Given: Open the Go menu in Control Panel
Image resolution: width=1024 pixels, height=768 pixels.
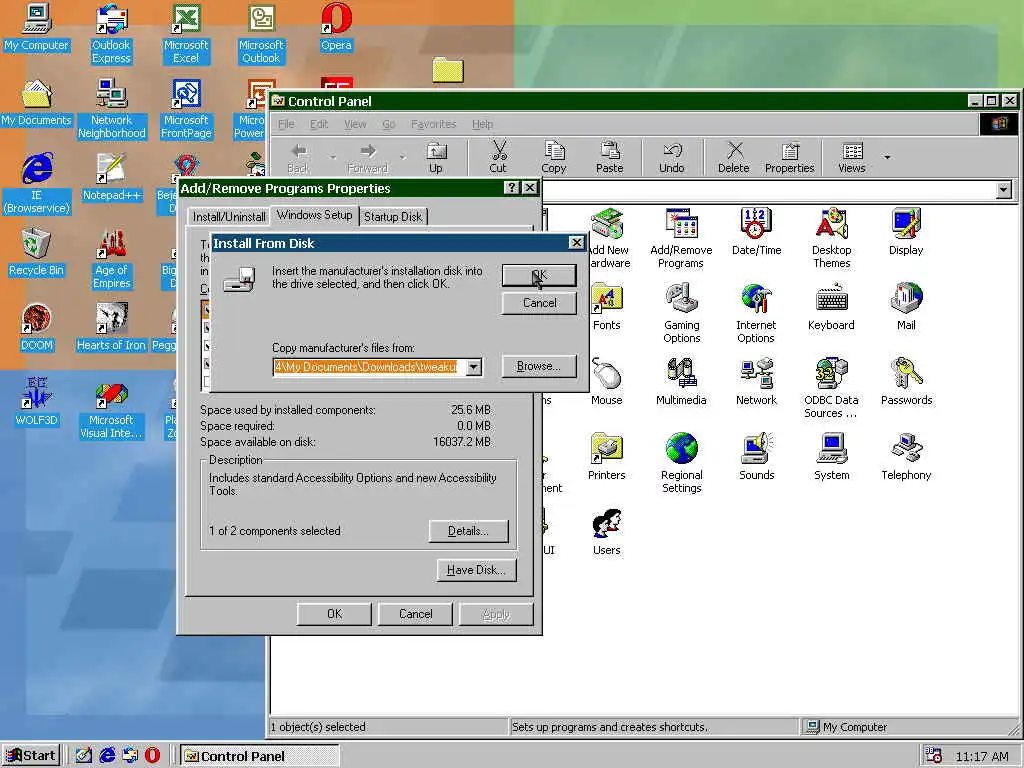Looking at the screenshot, I should 389,124.
